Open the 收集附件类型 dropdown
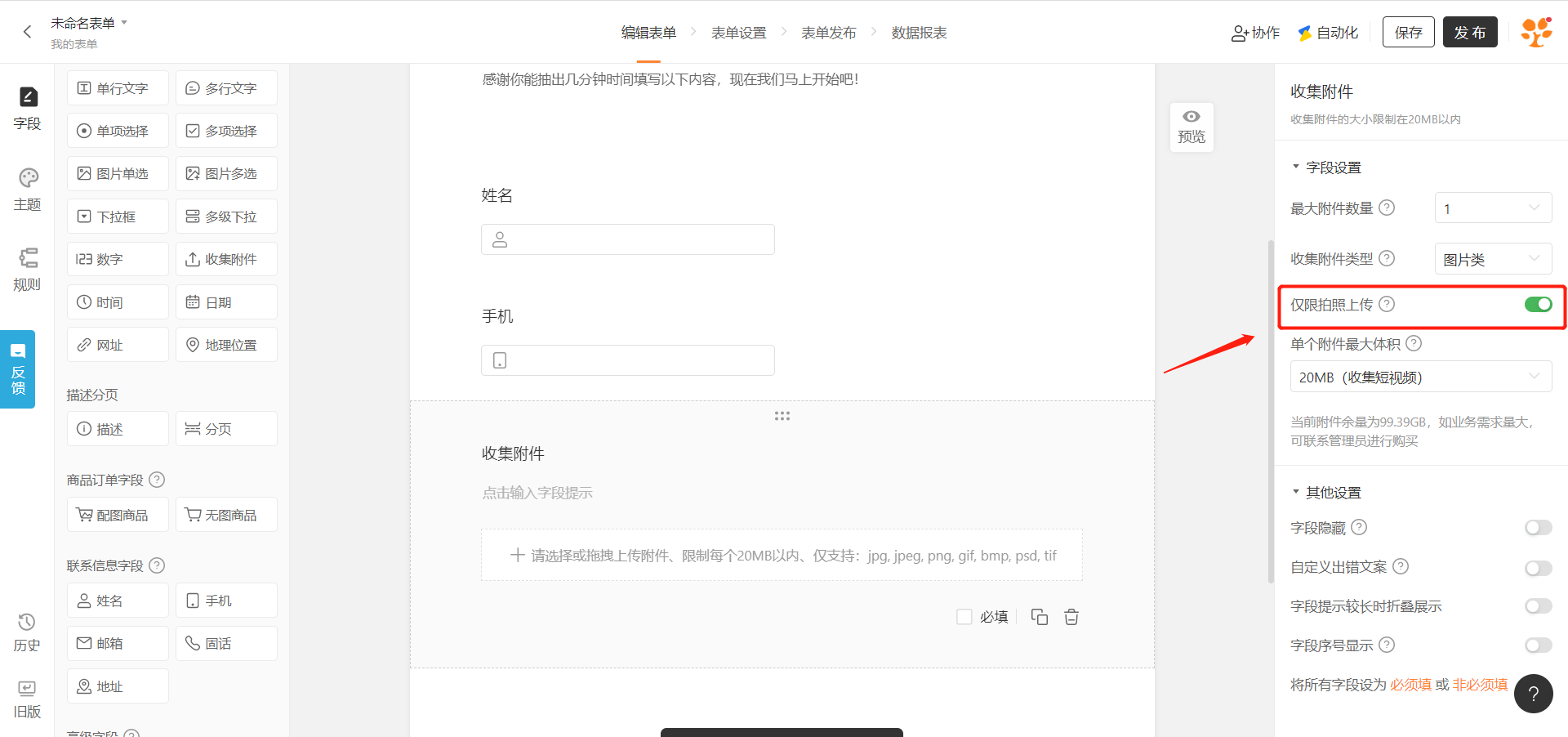The image size is (1568, 737). point(1492,259)
